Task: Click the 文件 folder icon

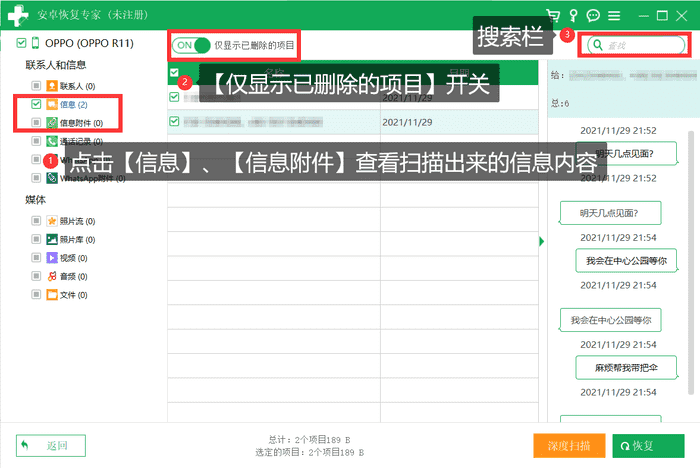Action: 52,294
